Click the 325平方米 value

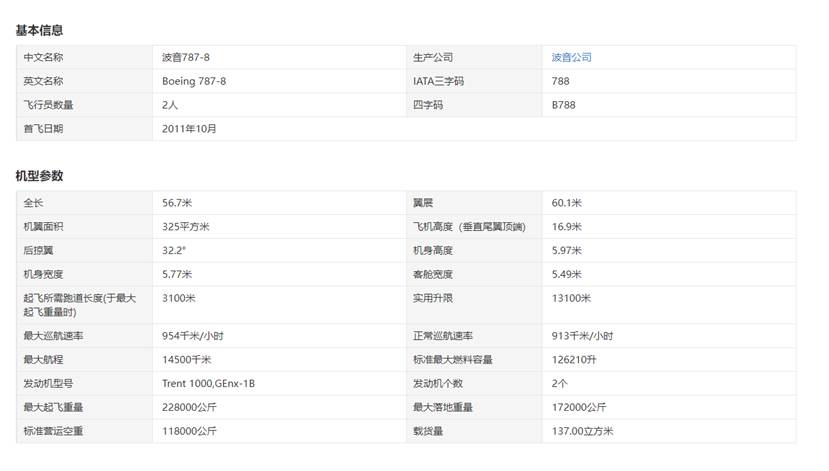(x=186, y=226)
